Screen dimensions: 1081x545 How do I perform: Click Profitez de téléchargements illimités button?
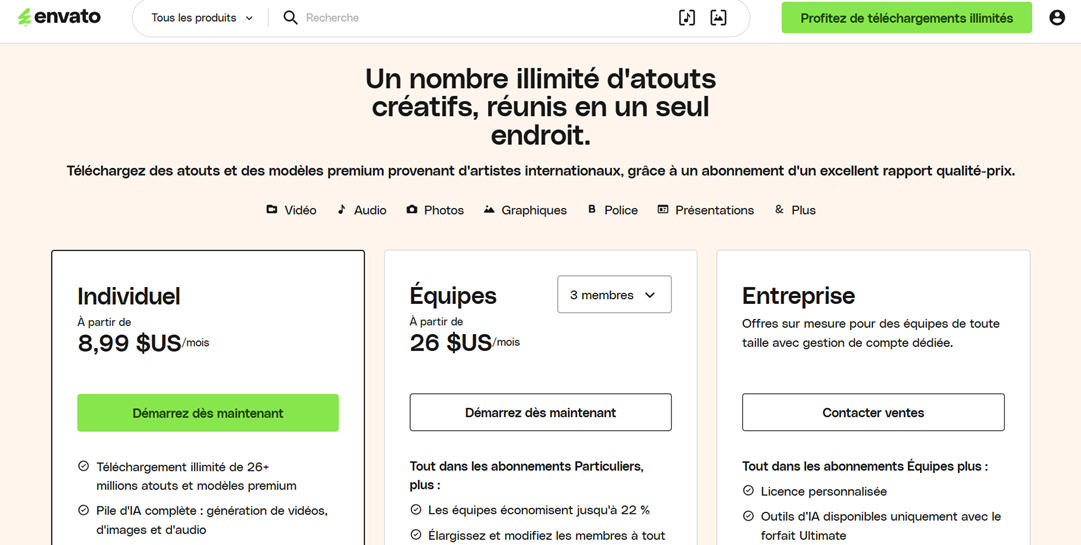click(906, 18)
